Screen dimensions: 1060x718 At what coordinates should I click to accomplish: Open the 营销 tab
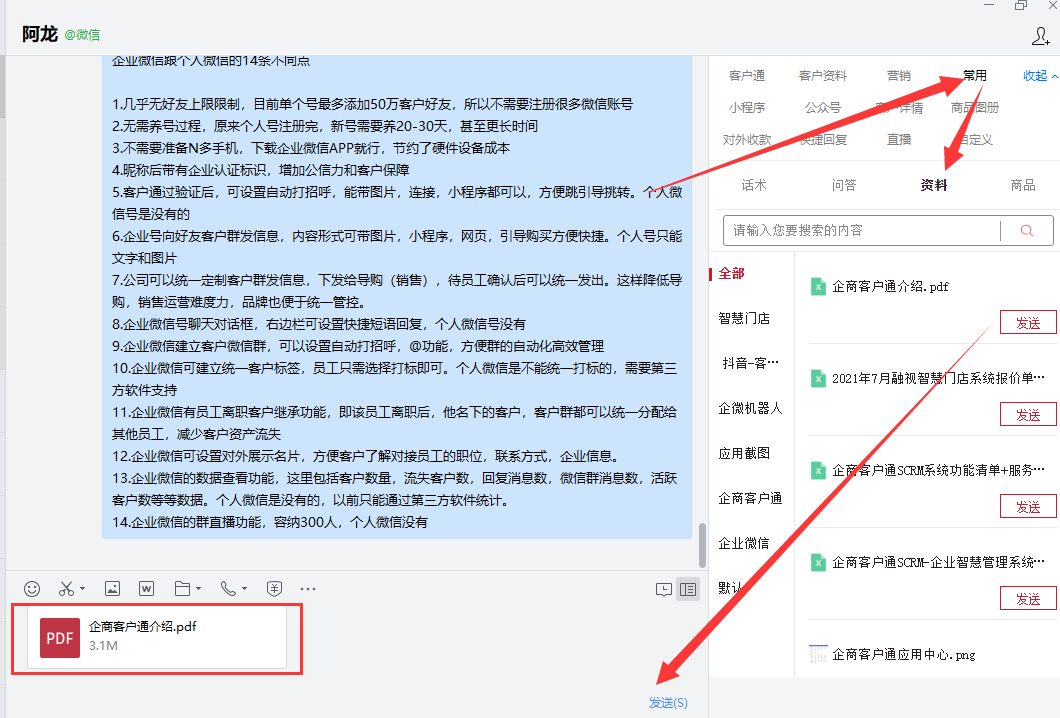coord(898,76)
